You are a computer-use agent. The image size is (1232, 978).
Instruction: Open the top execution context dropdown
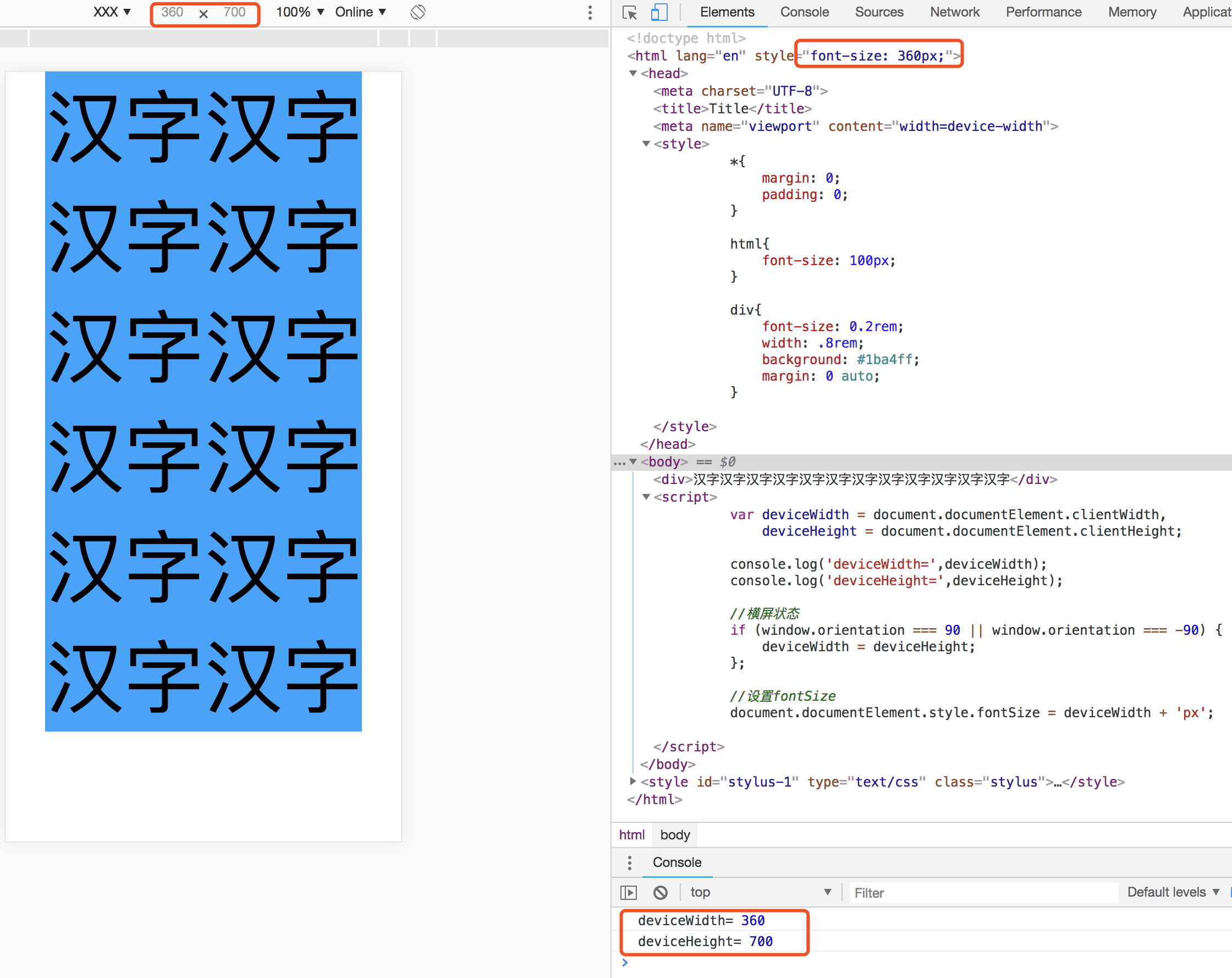point(760,892)
